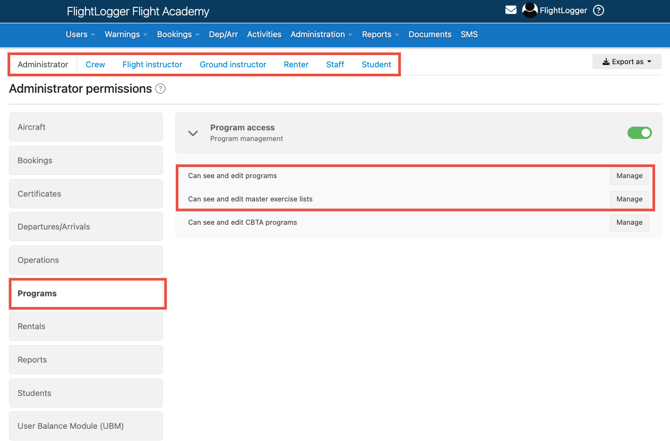The height and width of the screenshot is (441, 670).
Task: Click Manage for edit programs permission
Action: point(629,176)
